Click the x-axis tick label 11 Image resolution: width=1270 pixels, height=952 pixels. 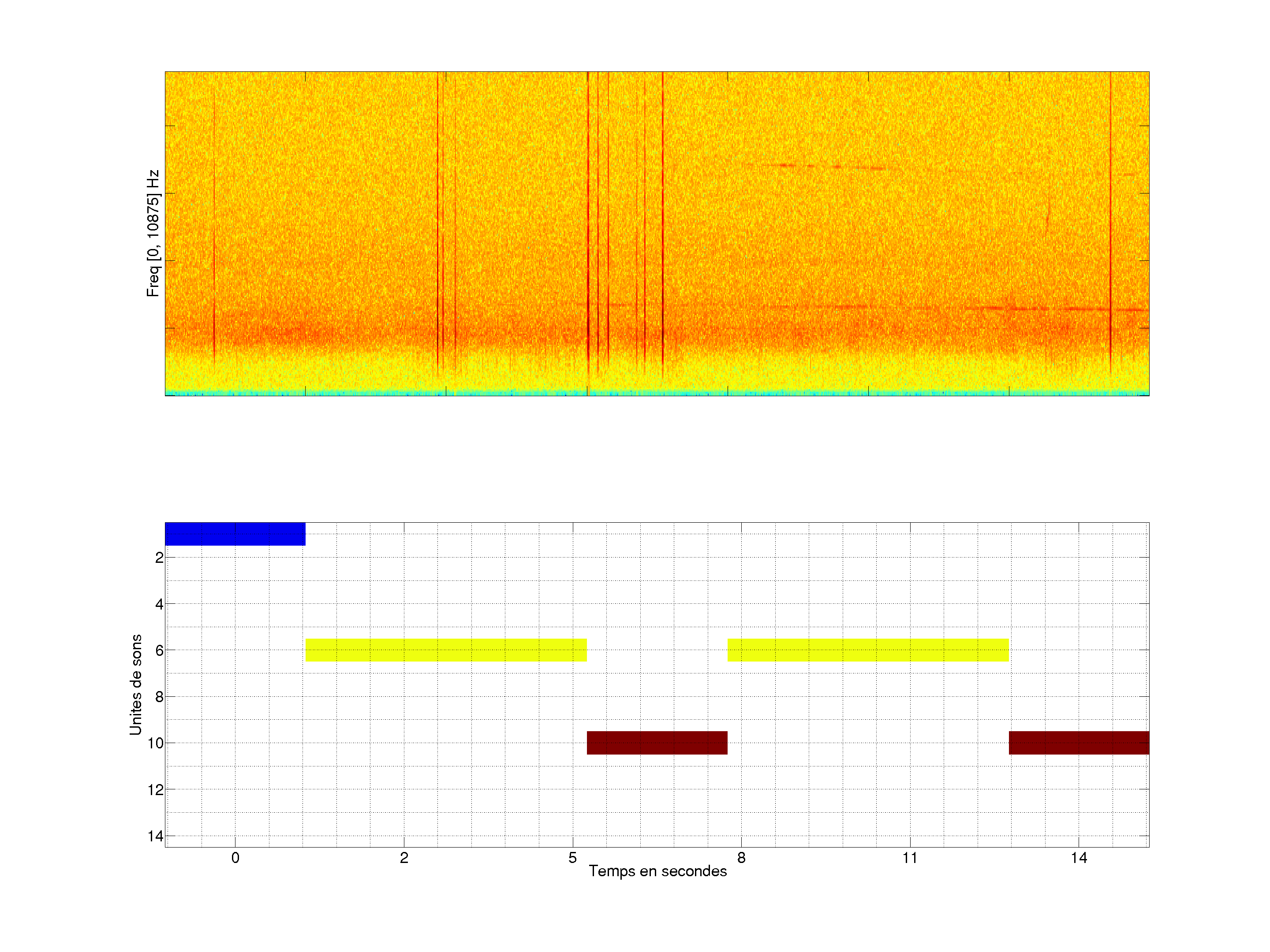(x=909, y=858)
